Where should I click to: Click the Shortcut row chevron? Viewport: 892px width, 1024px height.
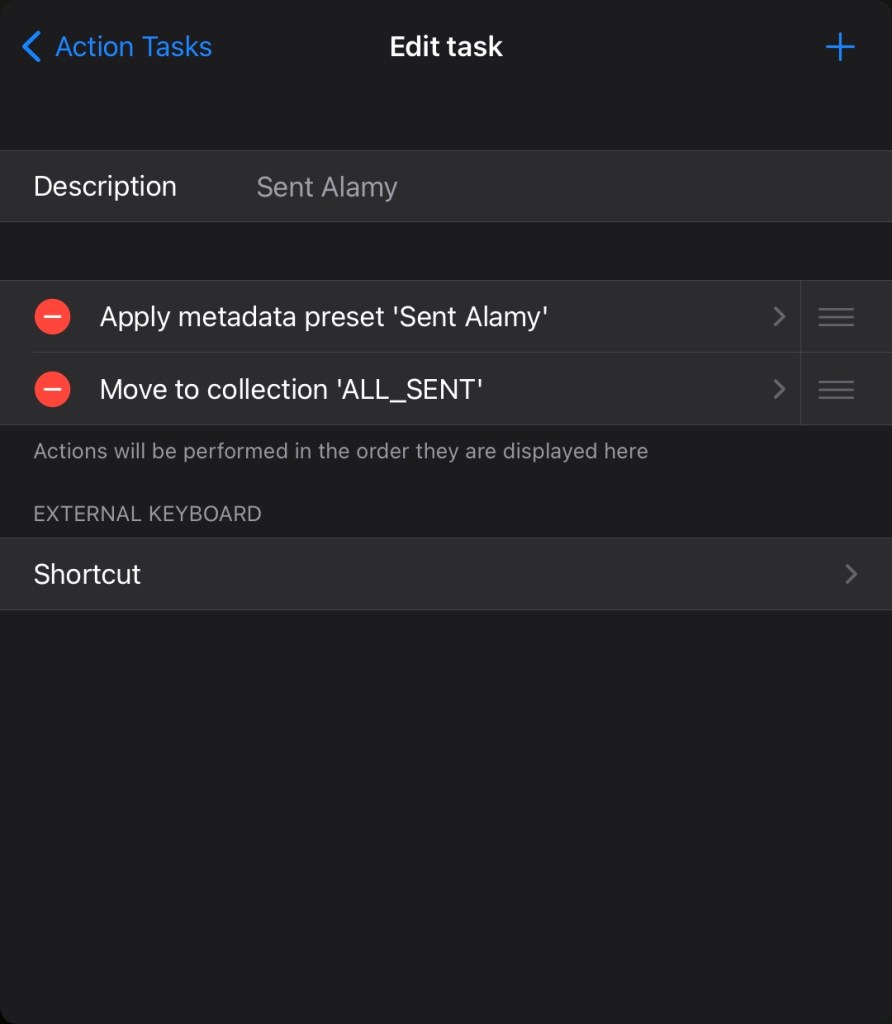tap(851, 574)
